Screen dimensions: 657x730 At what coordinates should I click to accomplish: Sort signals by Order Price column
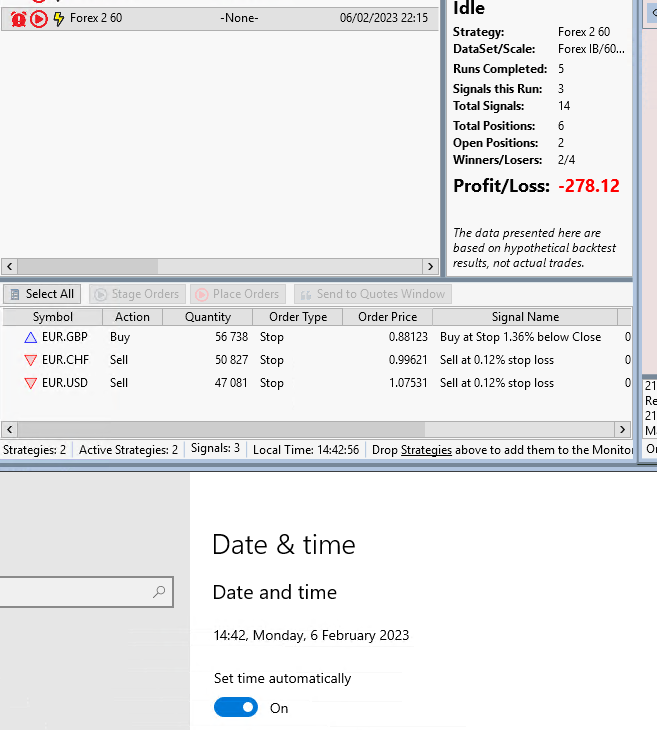click(x=387, y=317)
